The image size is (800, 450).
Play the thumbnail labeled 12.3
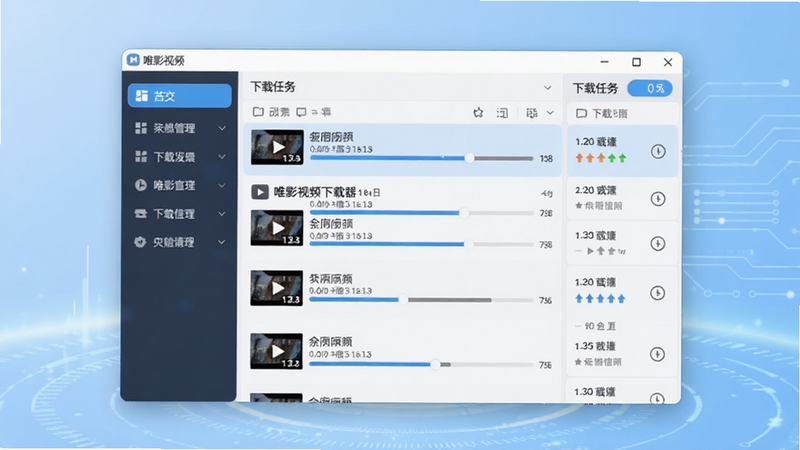click(x=277, y=228)
